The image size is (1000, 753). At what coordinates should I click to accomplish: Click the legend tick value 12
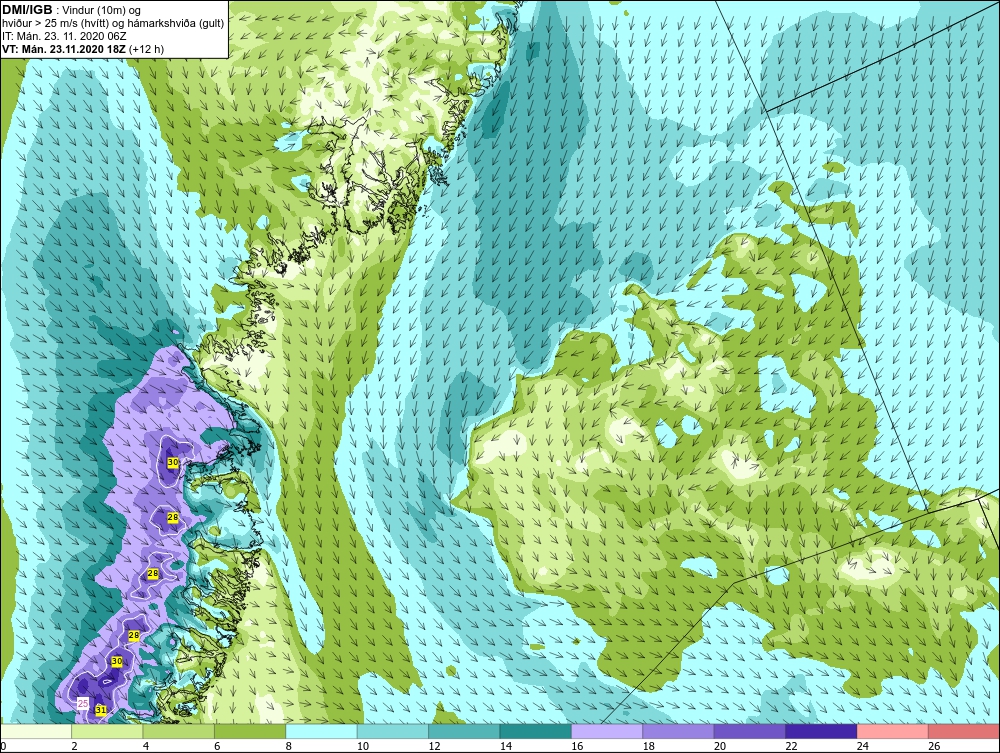tap(434, 746)
